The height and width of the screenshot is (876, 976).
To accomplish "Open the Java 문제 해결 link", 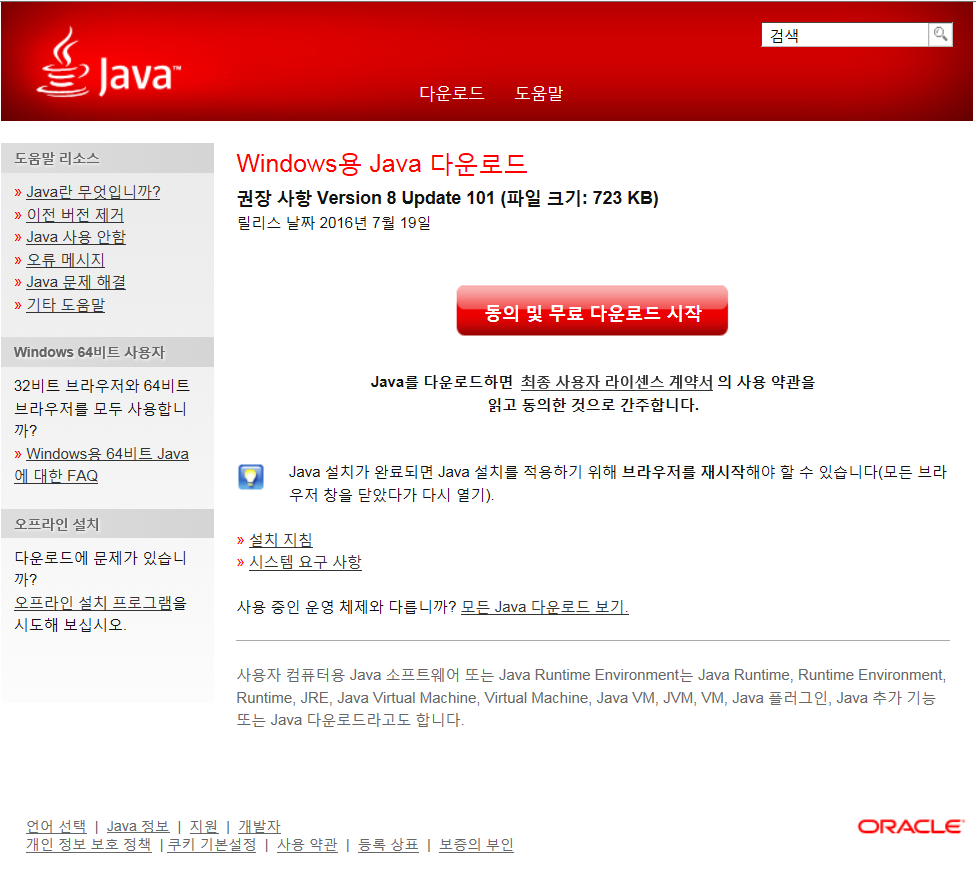I will (x=76, y=282).
